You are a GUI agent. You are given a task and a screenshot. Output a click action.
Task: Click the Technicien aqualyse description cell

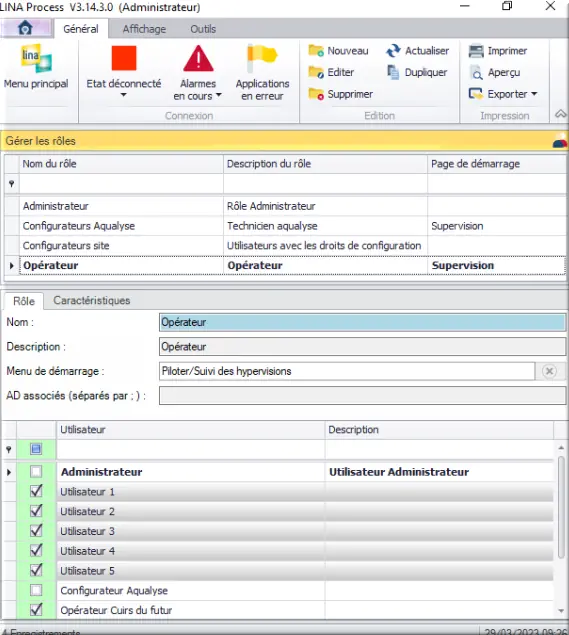[x=325, y=226]
